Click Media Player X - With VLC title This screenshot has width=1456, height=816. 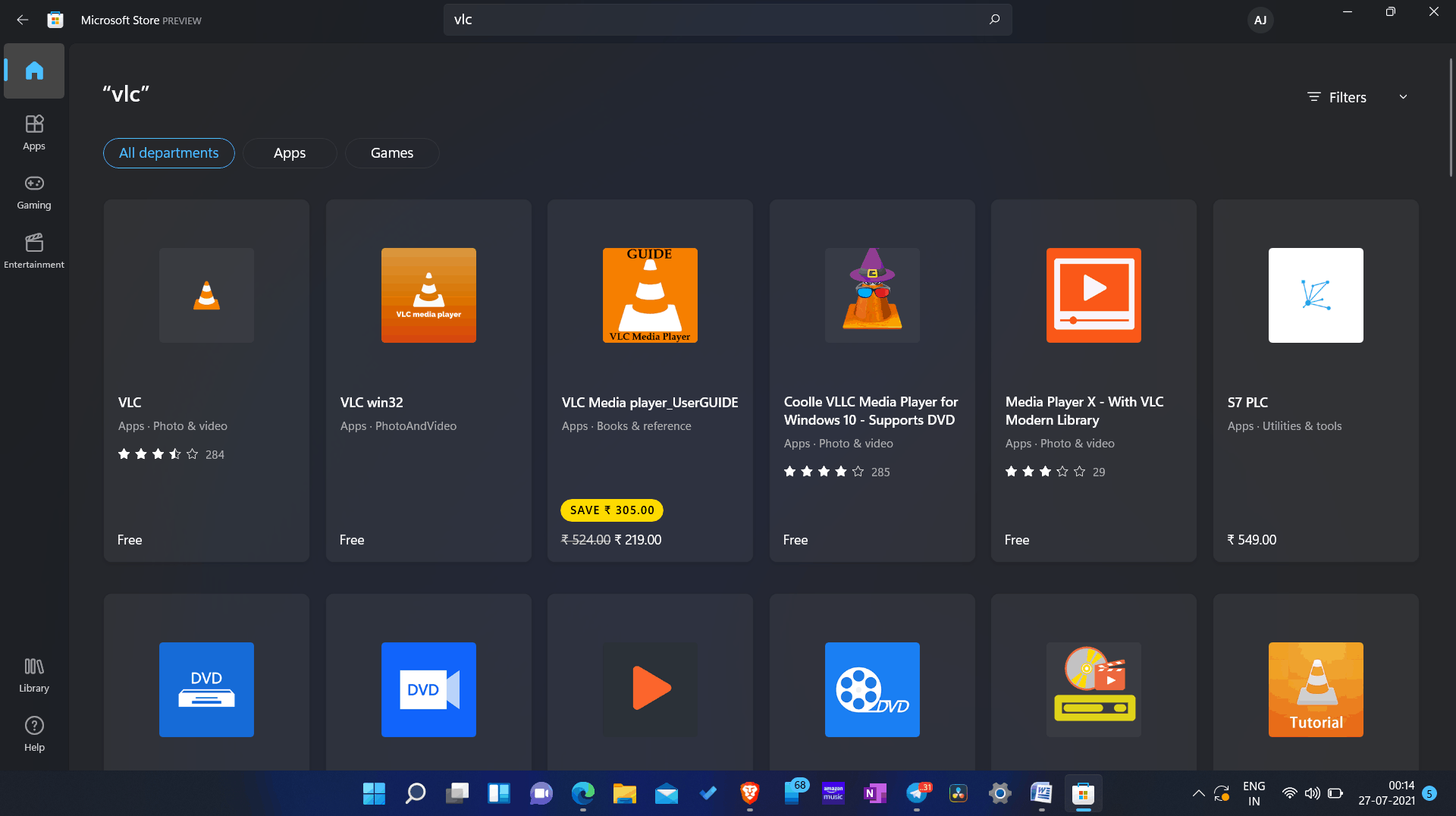click(1084, 411)
